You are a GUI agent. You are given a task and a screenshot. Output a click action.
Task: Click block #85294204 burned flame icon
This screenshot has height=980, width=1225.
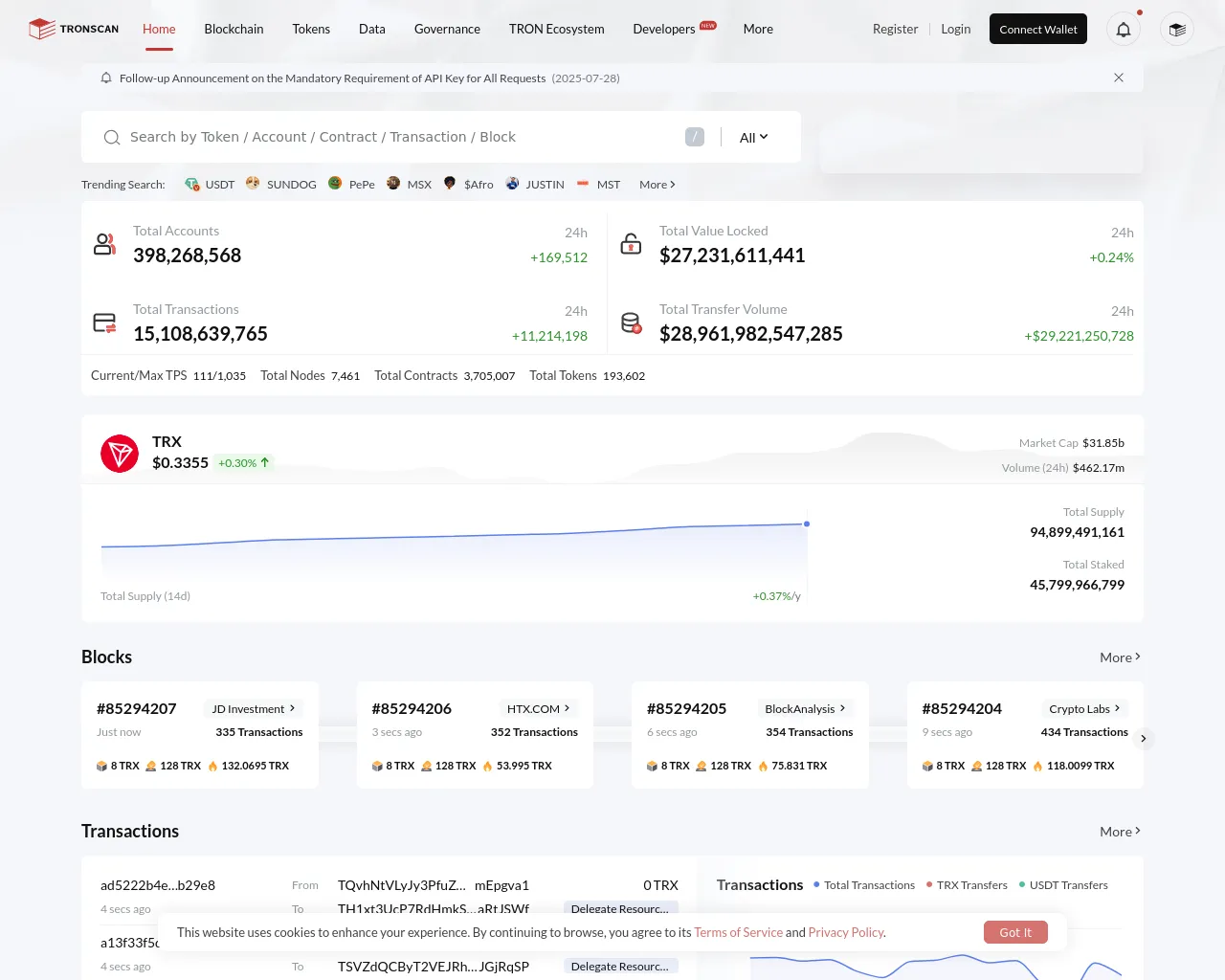(x=1037, y=766)
